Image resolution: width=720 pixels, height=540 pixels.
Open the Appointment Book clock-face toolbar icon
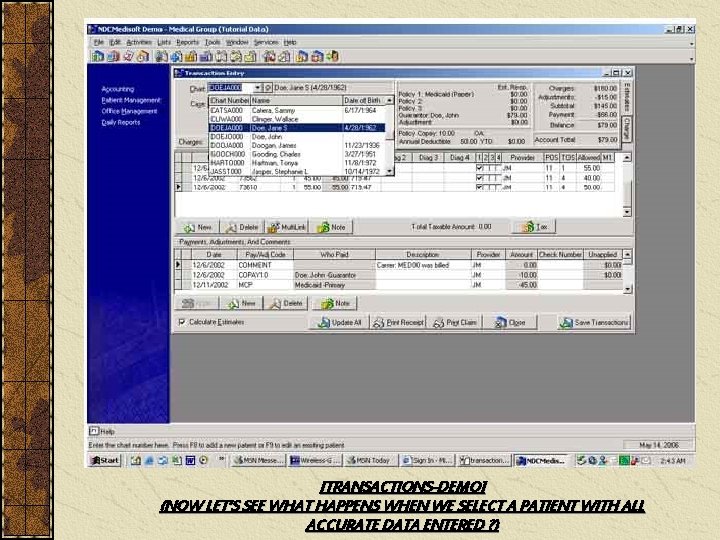[143, 56]
